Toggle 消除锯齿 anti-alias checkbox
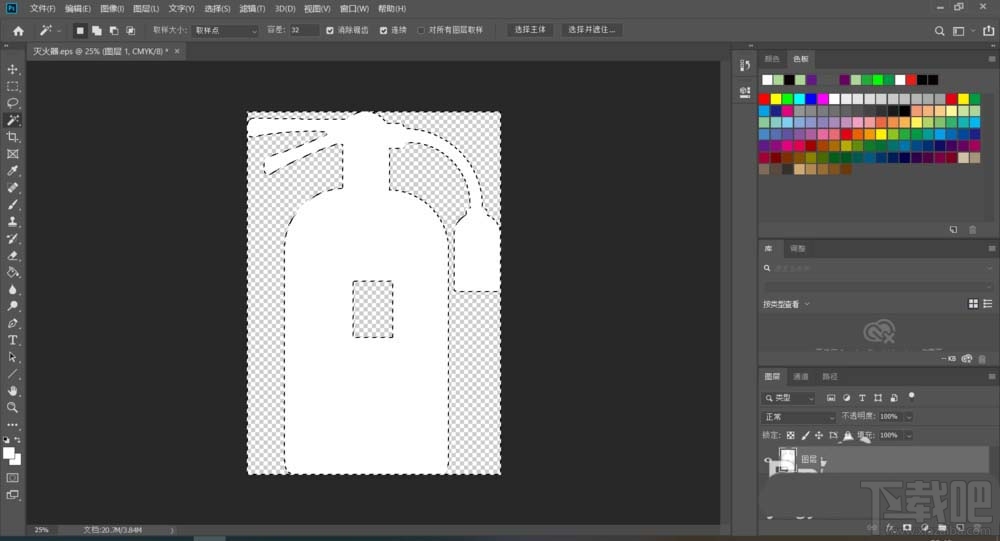 coord(330,30)
